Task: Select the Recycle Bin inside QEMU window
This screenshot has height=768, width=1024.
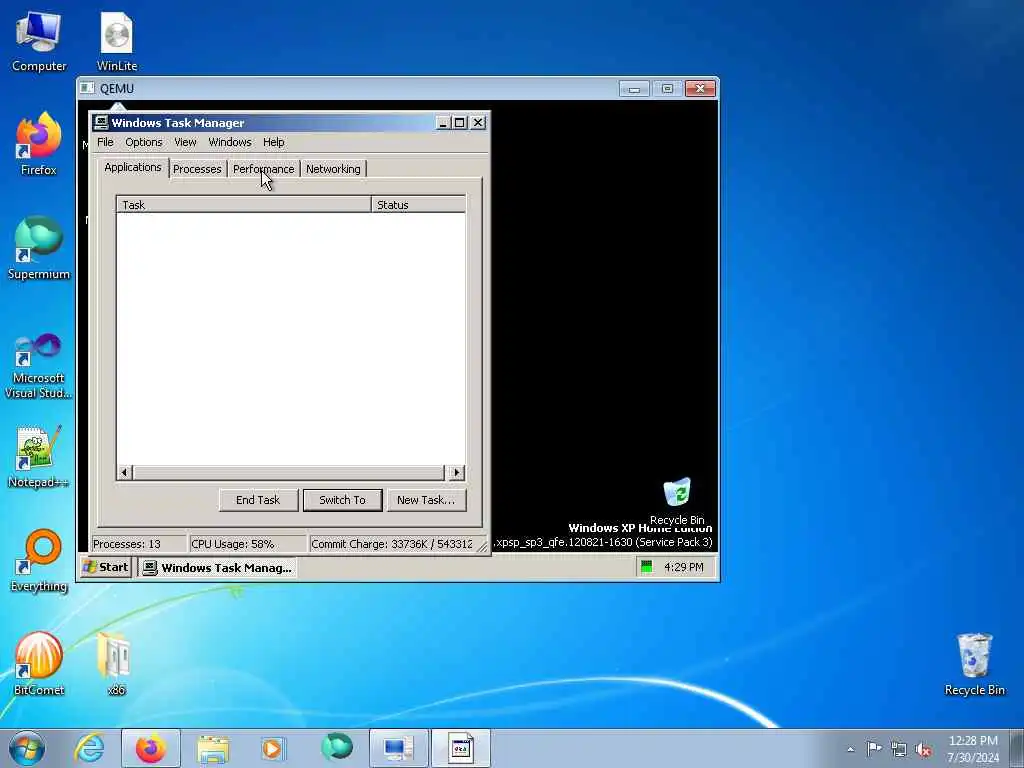Action: pyautogui.click(x=677, y=501)
